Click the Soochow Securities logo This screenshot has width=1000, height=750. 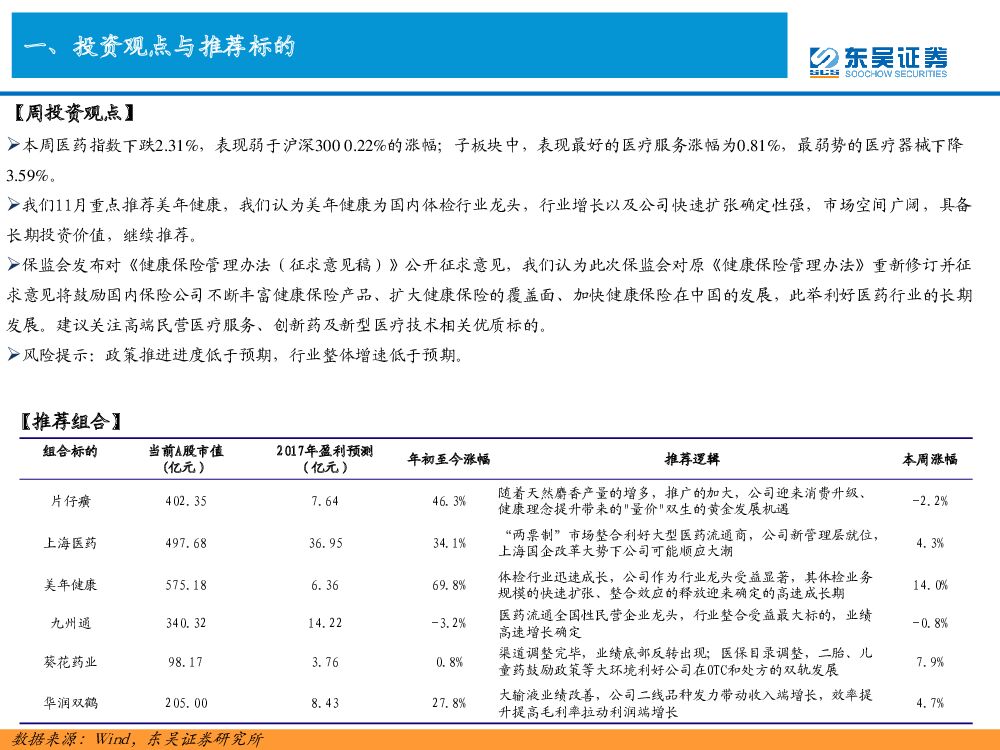[878, 62]
